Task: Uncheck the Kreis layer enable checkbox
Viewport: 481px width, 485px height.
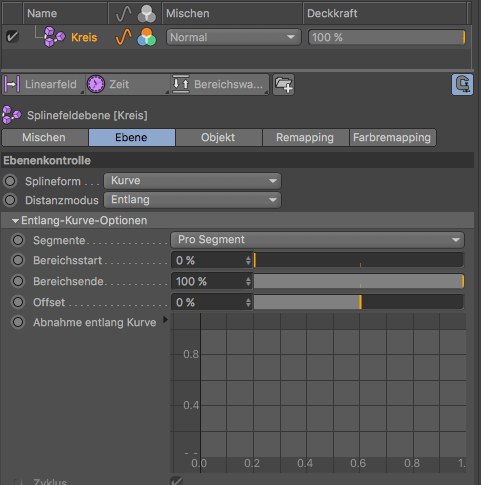Action: tap(12, 36)
